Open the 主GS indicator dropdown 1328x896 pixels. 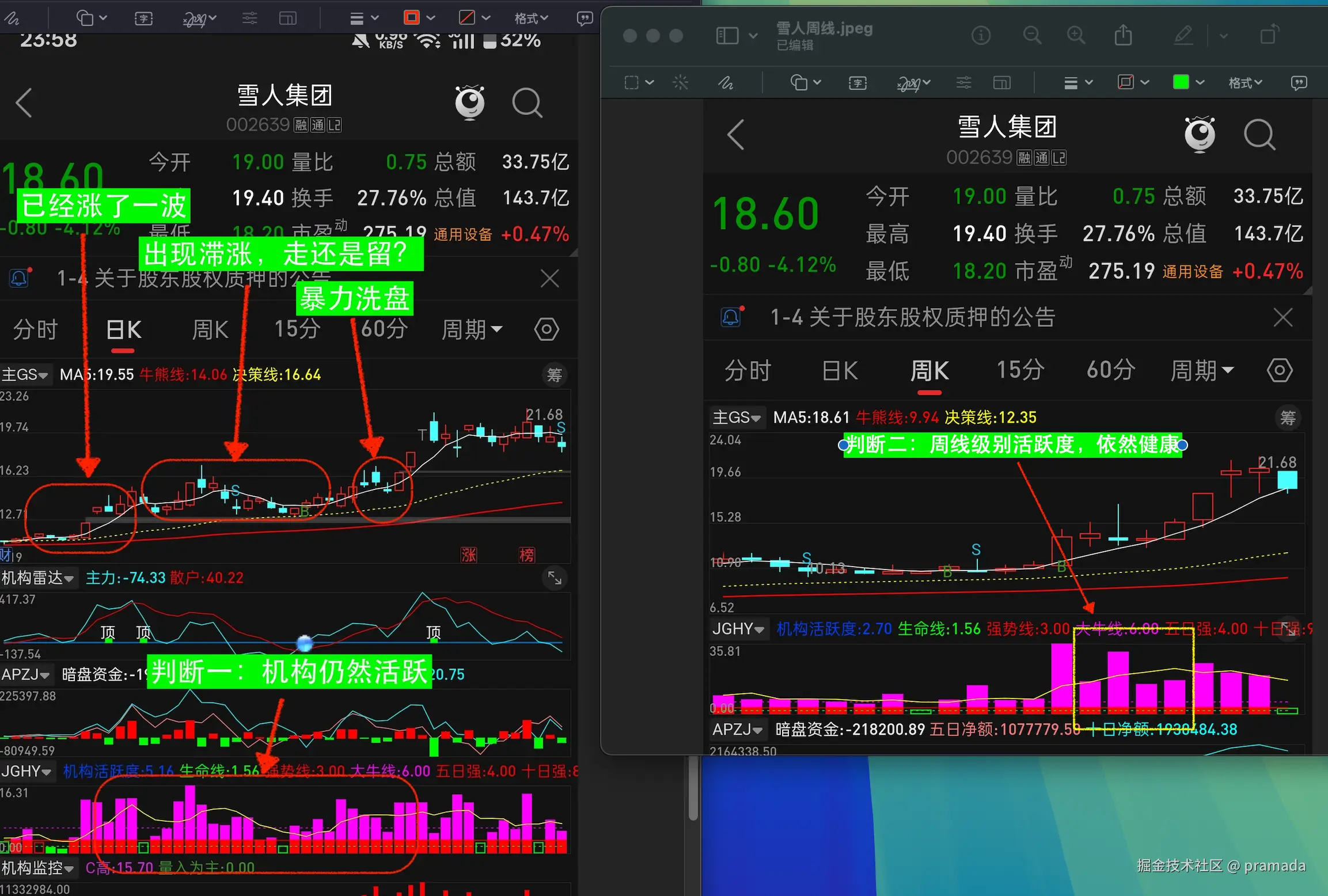(738, 417)
